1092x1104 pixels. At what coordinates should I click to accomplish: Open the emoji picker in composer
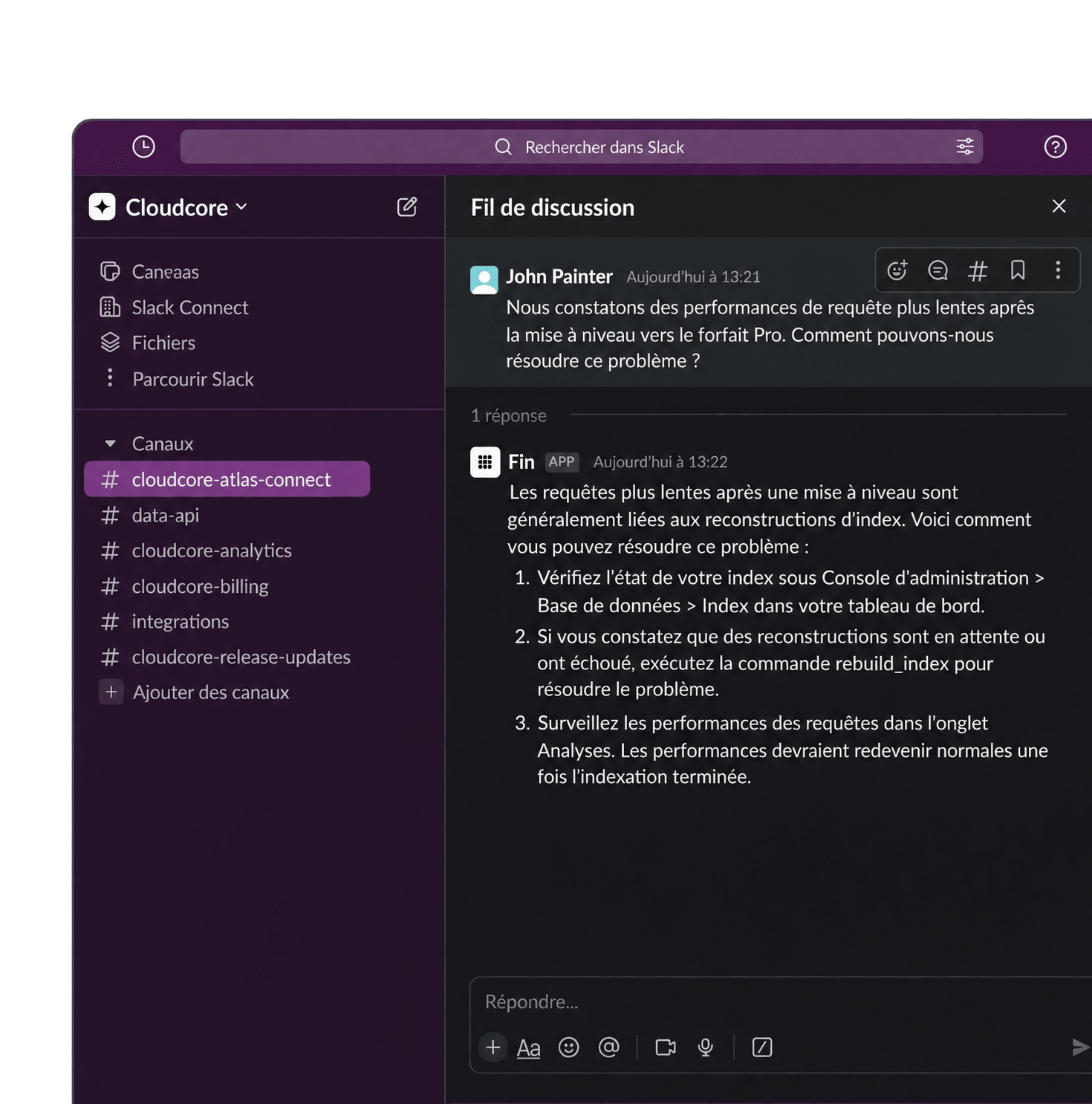point(569,1048)
